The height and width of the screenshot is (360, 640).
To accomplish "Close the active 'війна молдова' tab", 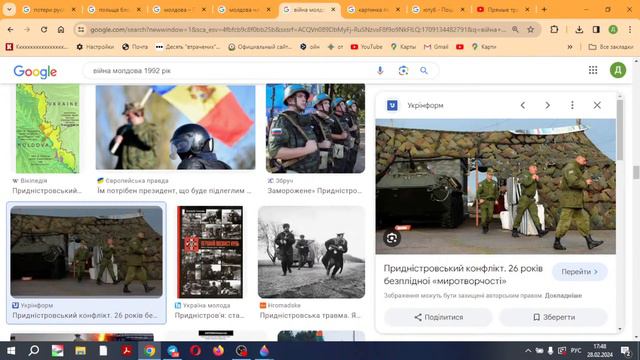I will [x=333, y=9].
